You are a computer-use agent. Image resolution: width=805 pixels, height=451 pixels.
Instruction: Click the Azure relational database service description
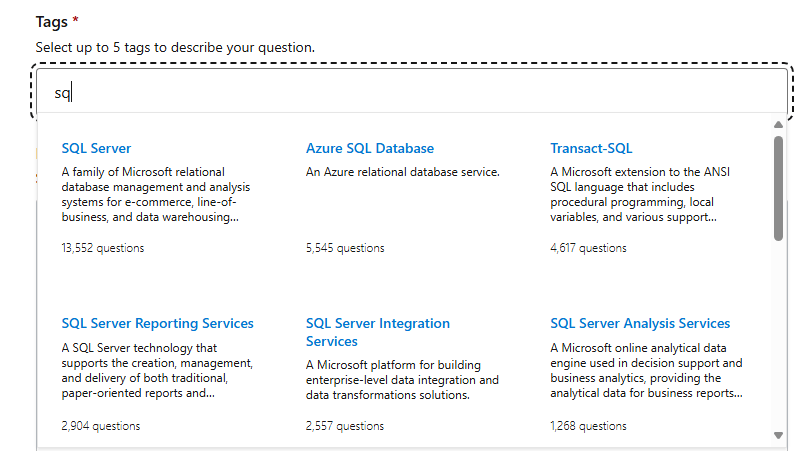(x=402, y=172)
